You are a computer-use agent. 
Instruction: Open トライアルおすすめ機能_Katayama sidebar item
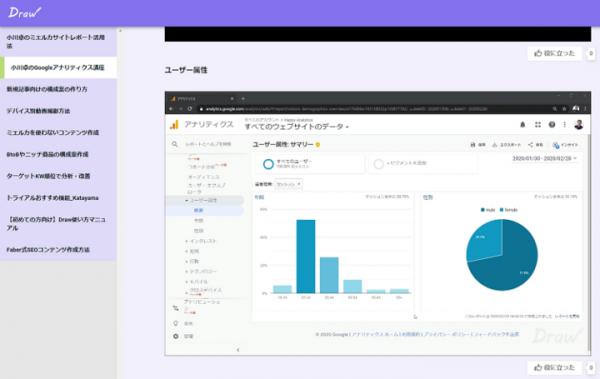(x=58, y=198)
